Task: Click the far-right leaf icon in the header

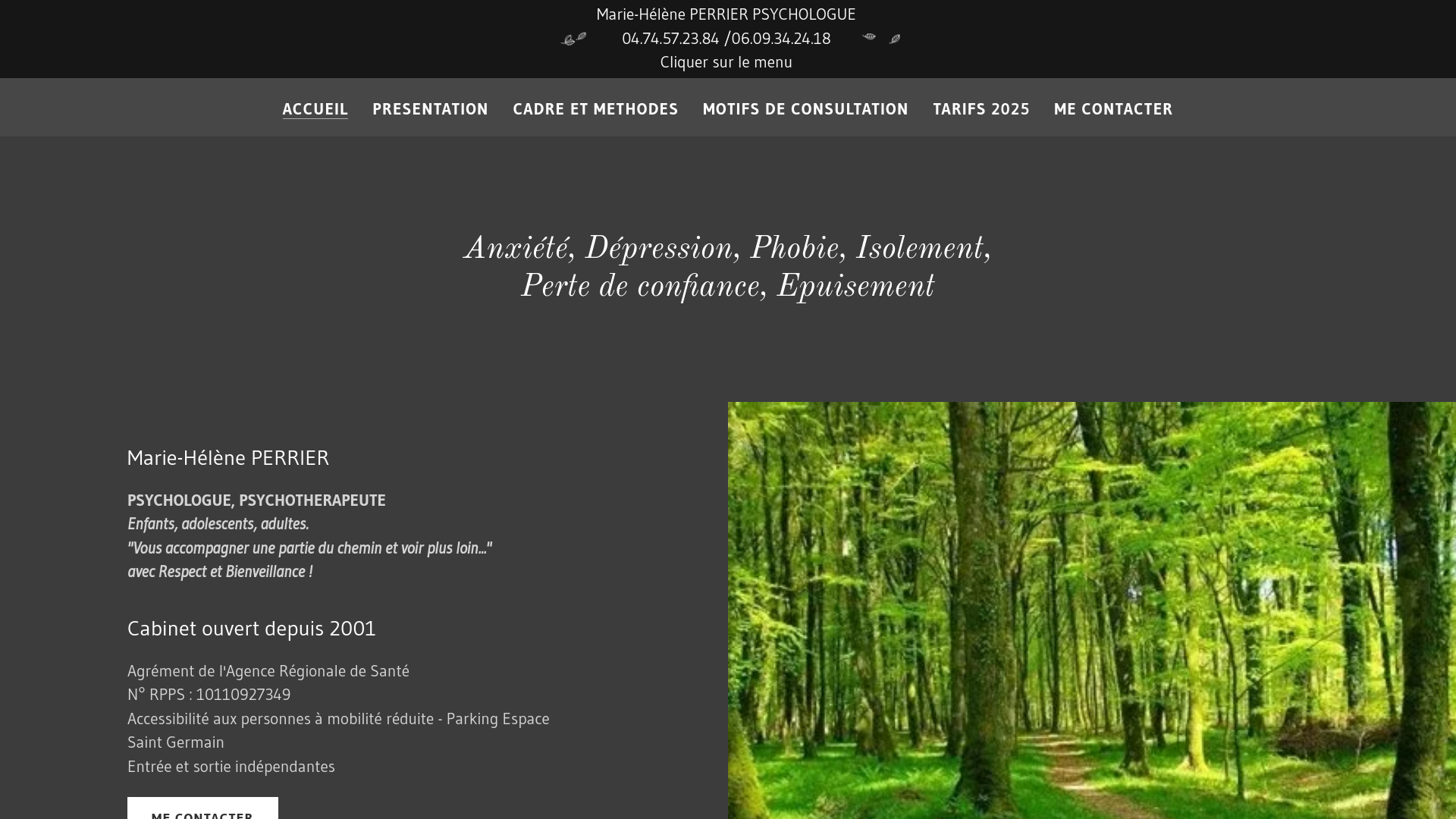Action: (x=895, y=37)
